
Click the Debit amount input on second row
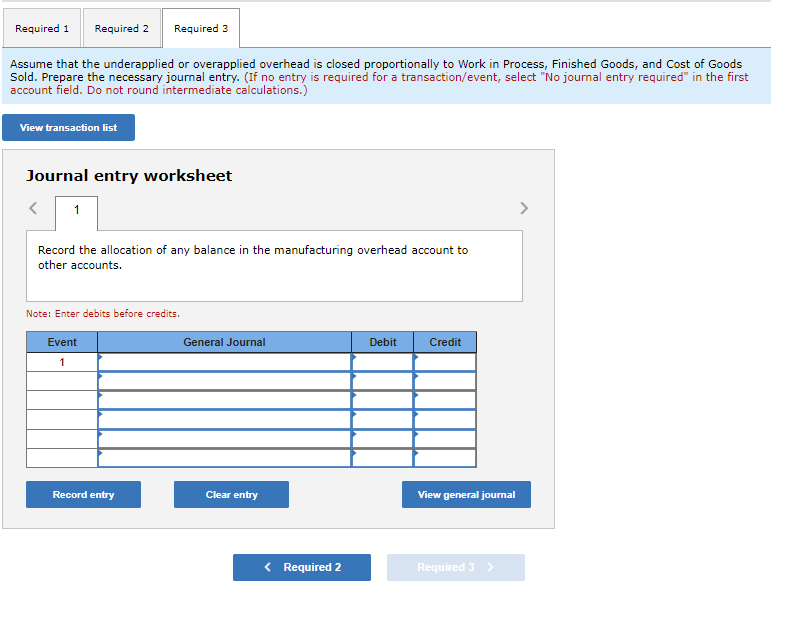tap(383, 381)
